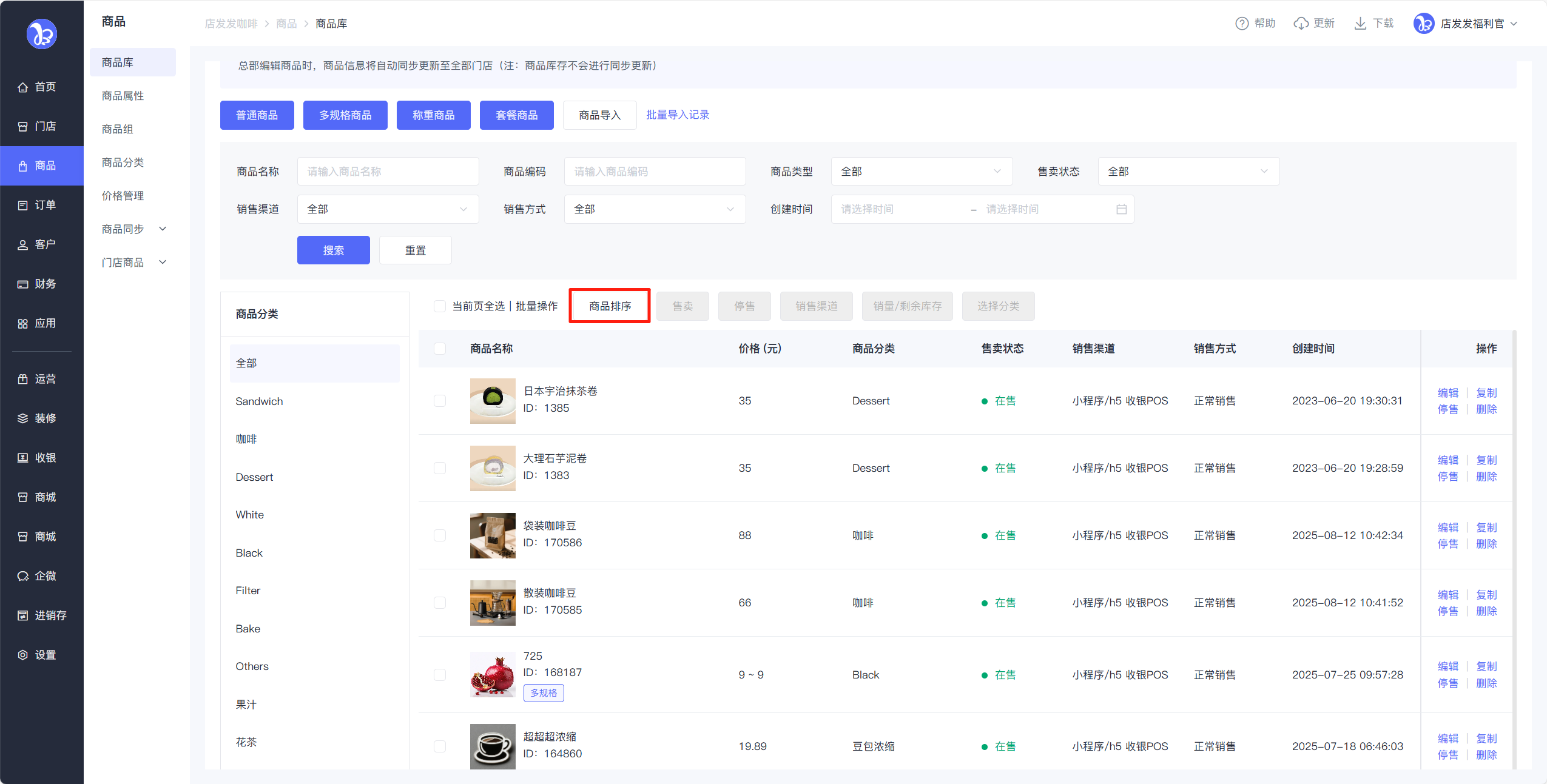Screen dimensions: 1547x784
Task: Open 设置 settings gear icon
Action: pos(23,655)
